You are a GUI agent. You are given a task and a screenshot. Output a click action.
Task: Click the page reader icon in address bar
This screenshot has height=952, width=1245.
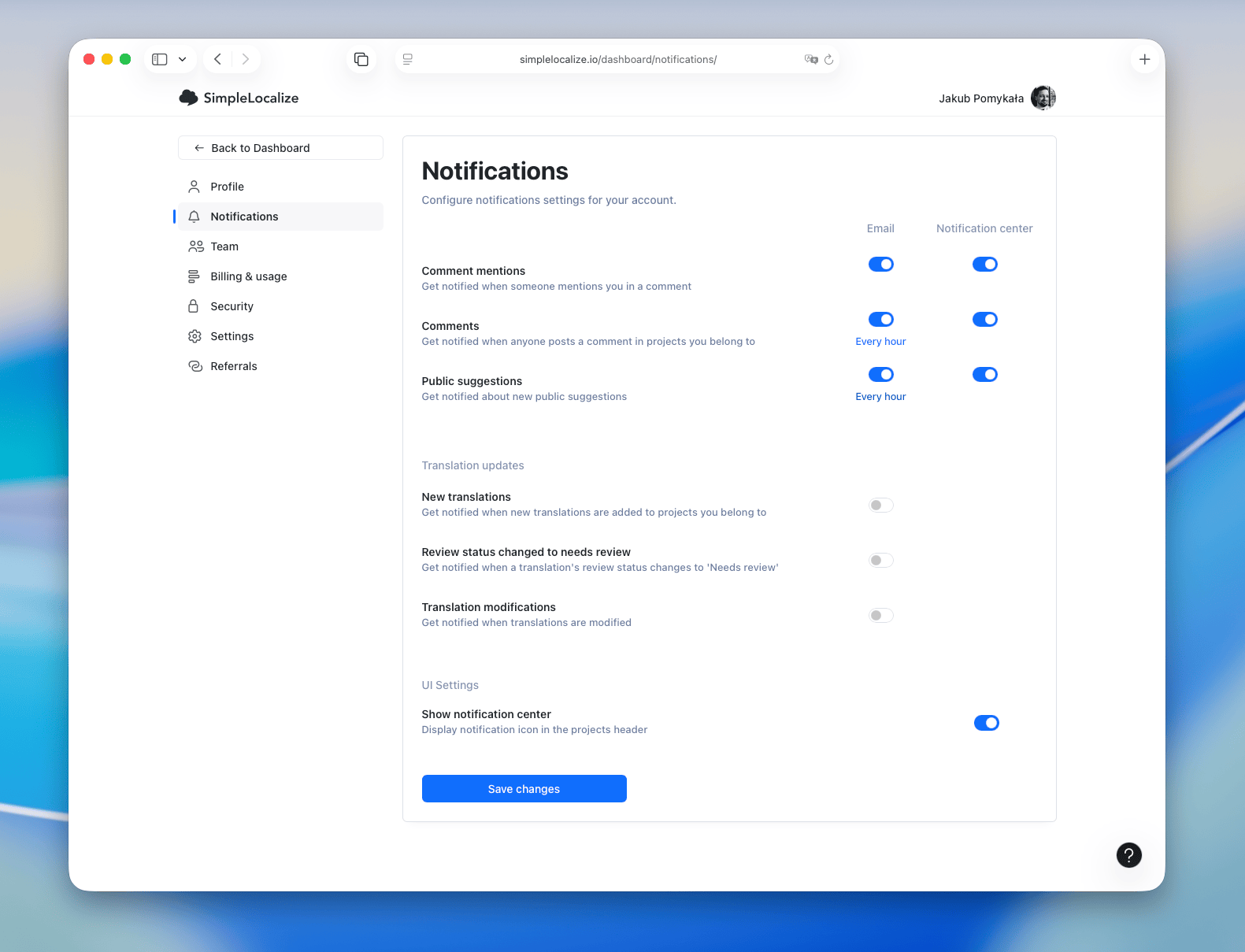tap(408, 59)
